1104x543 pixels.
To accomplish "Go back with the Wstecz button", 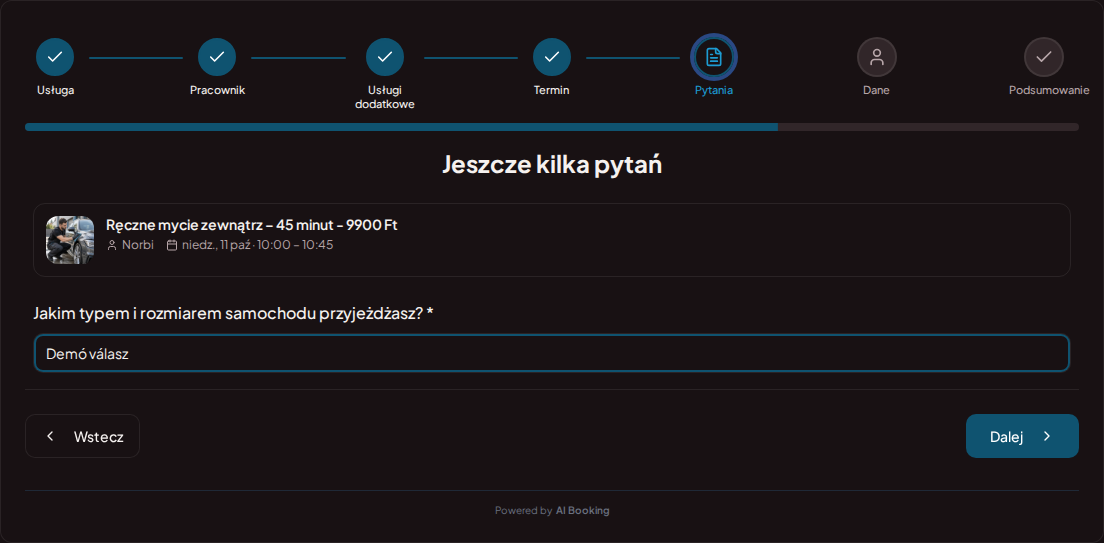I will [x=82, y=436].
